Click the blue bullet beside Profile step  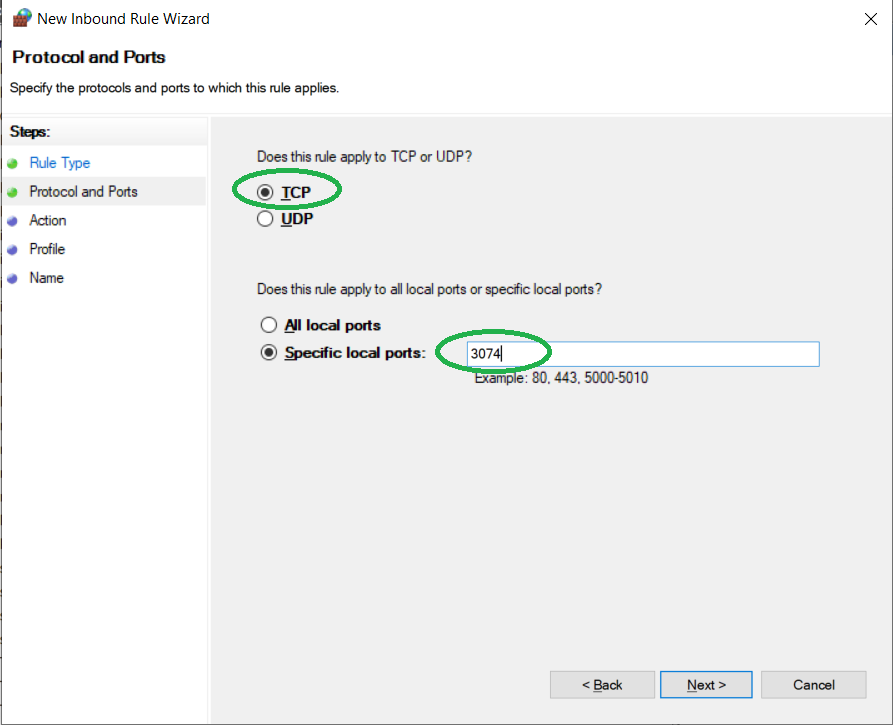point(12,250)
